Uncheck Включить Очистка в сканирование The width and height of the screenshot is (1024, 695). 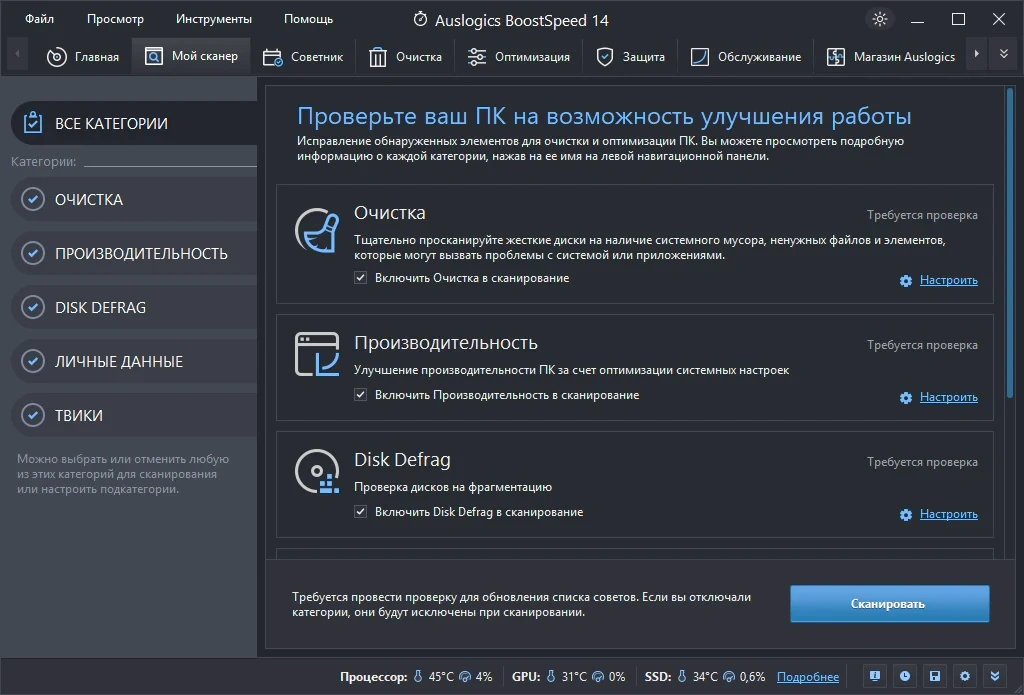click(x=360, y=278)
